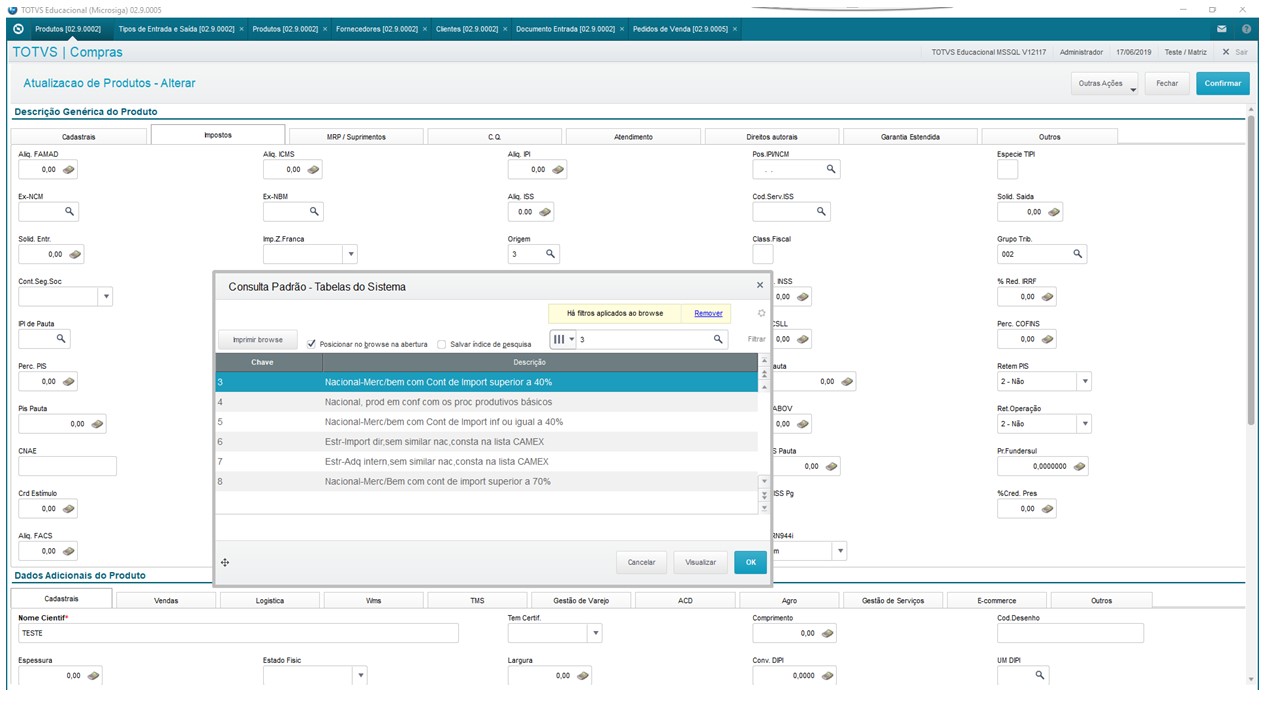Click Imprimir browse button

point(258,340)
